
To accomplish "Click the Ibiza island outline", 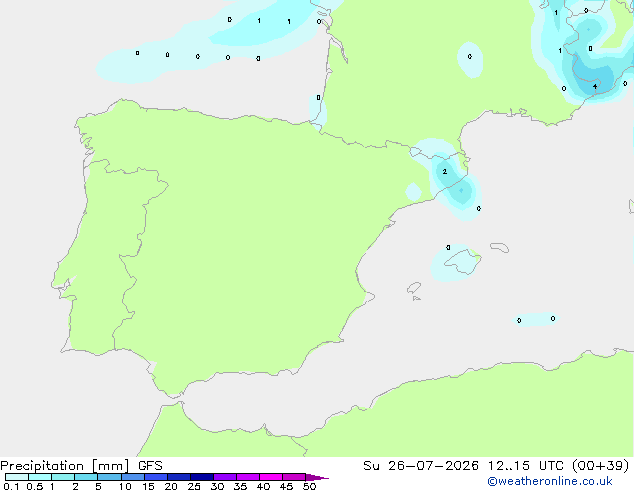I will 414,288.
